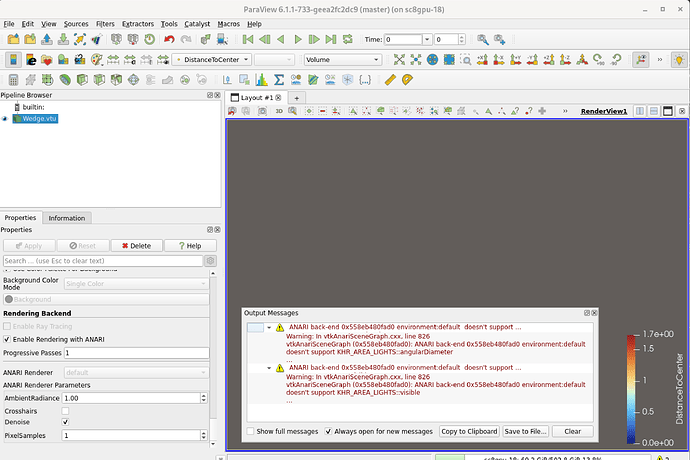
Task: Undo last action with red arrow
Action: (x=169, y=39)
